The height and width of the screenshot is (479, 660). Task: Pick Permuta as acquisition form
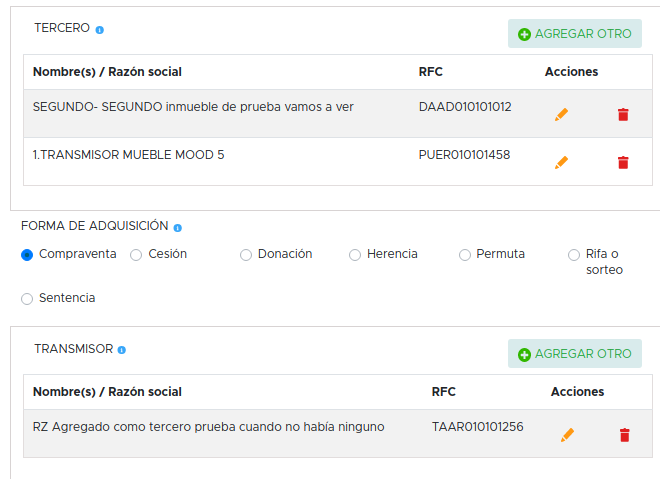(x=465, y=255)
